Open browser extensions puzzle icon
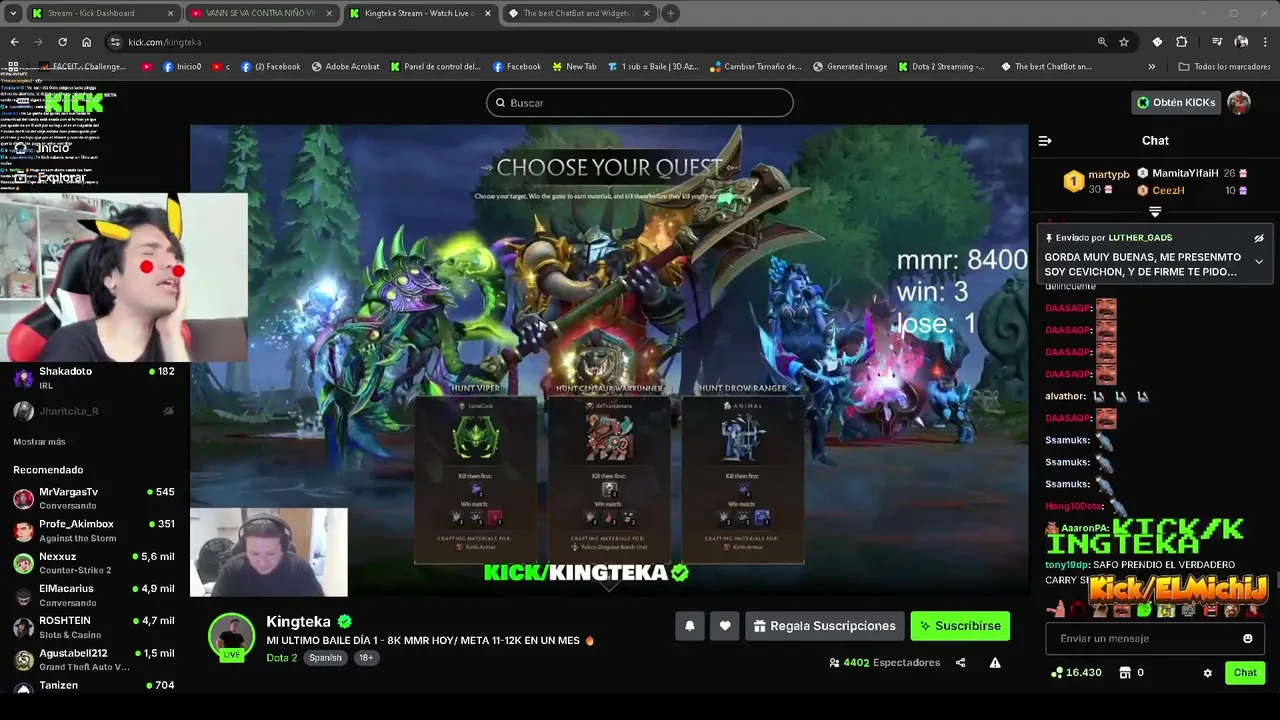Screen dimensions: 1280x720 click(x=1181, y=42)
